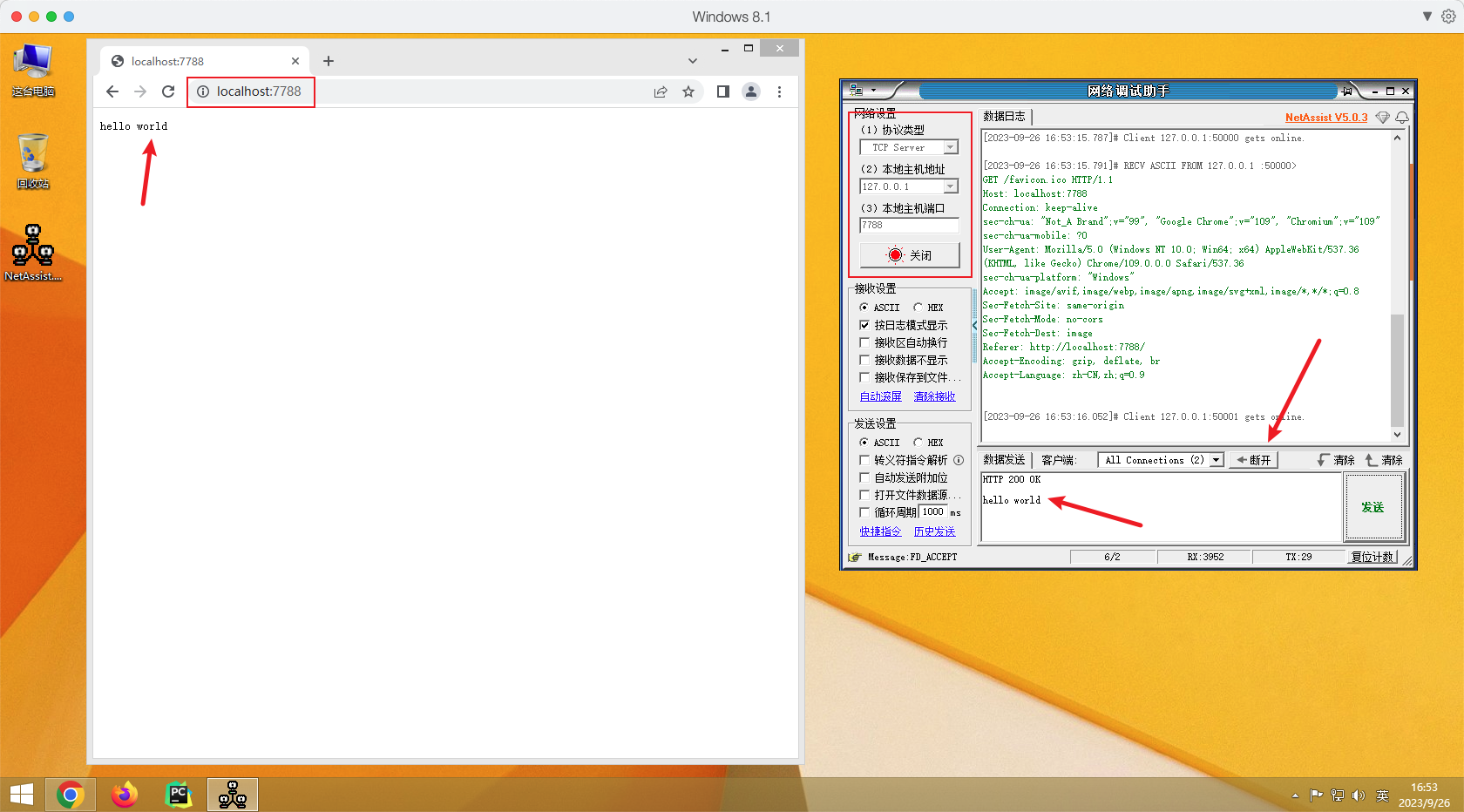View site information icon in address bar
Viewport: 1464px width, 812px height.
[203, 91]
